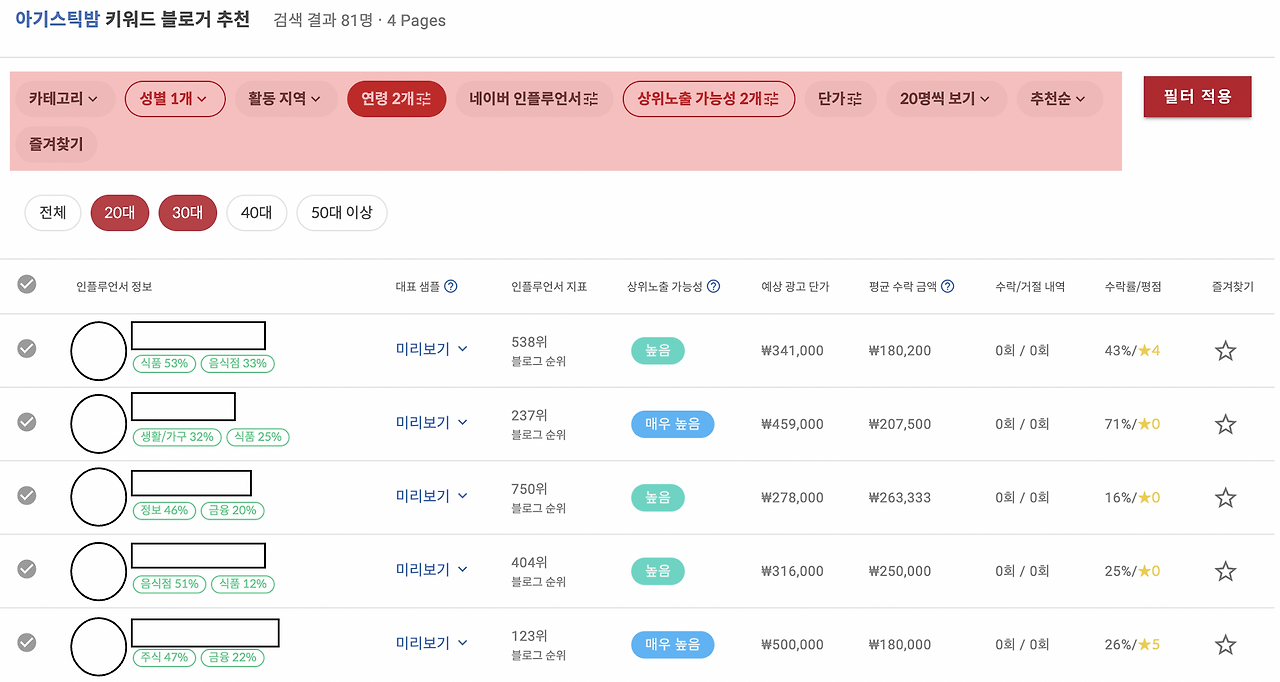Open the 상위노출 가능성 help icon
The height and width of the screenshot is (682, 1280).
pos(713,286)
